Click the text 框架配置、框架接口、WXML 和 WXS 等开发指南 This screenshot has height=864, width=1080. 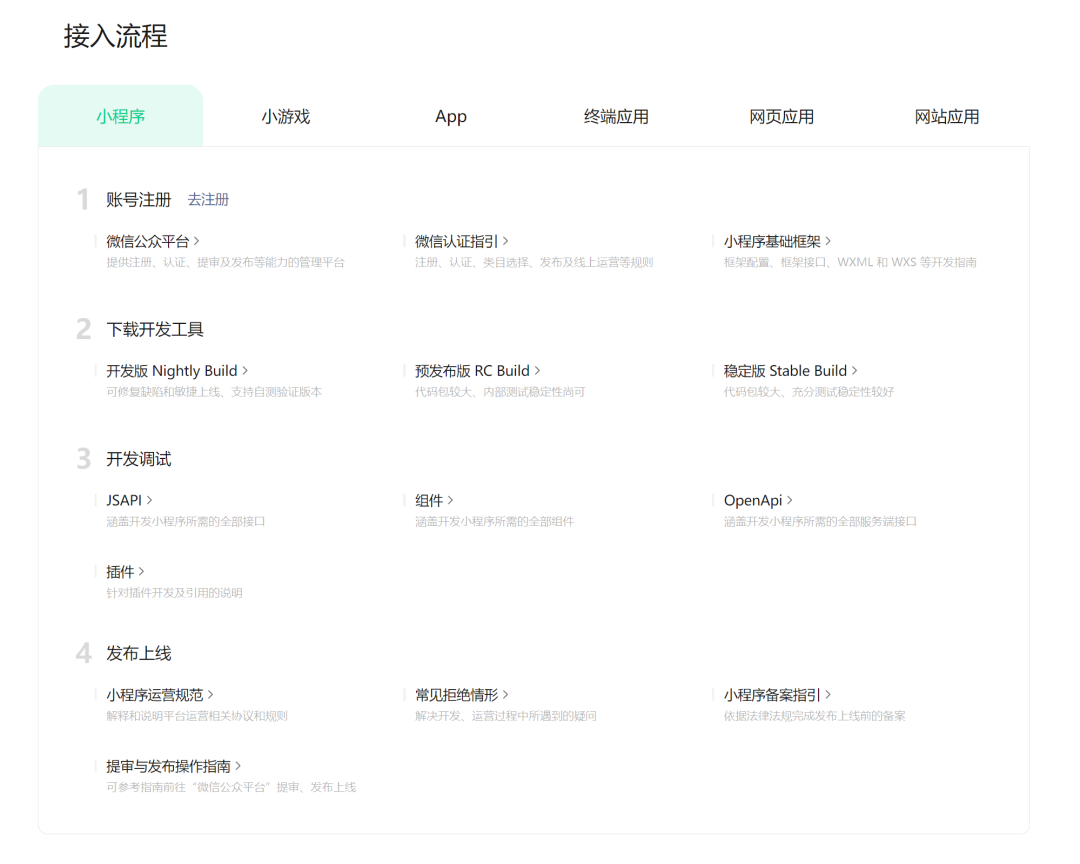point(850,263)
